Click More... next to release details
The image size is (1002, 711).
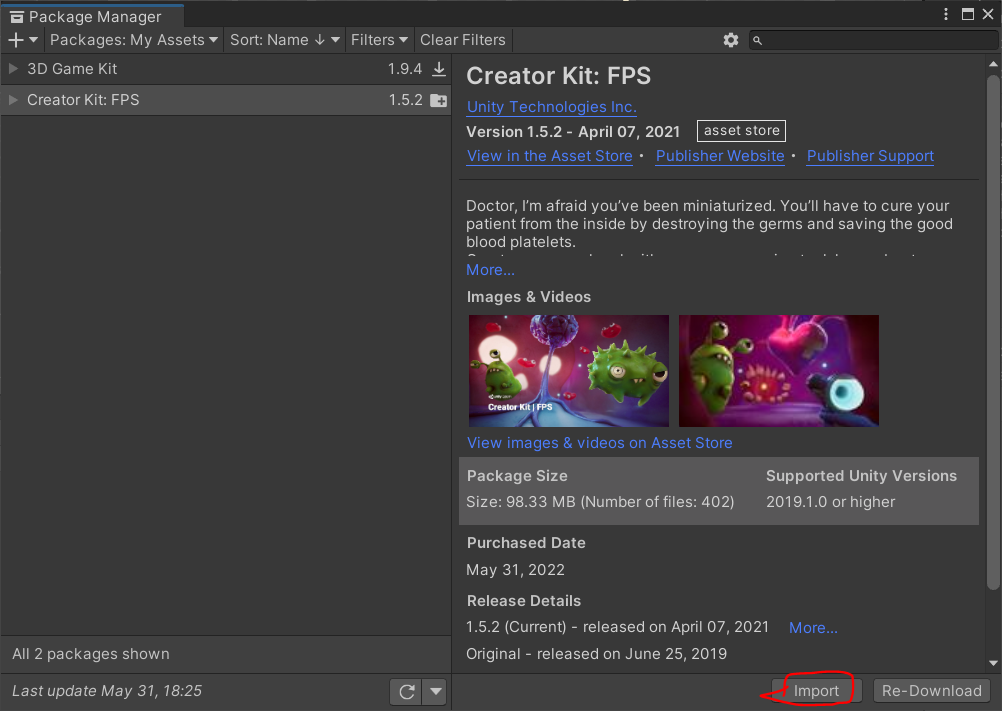click(x=813, y=628)
